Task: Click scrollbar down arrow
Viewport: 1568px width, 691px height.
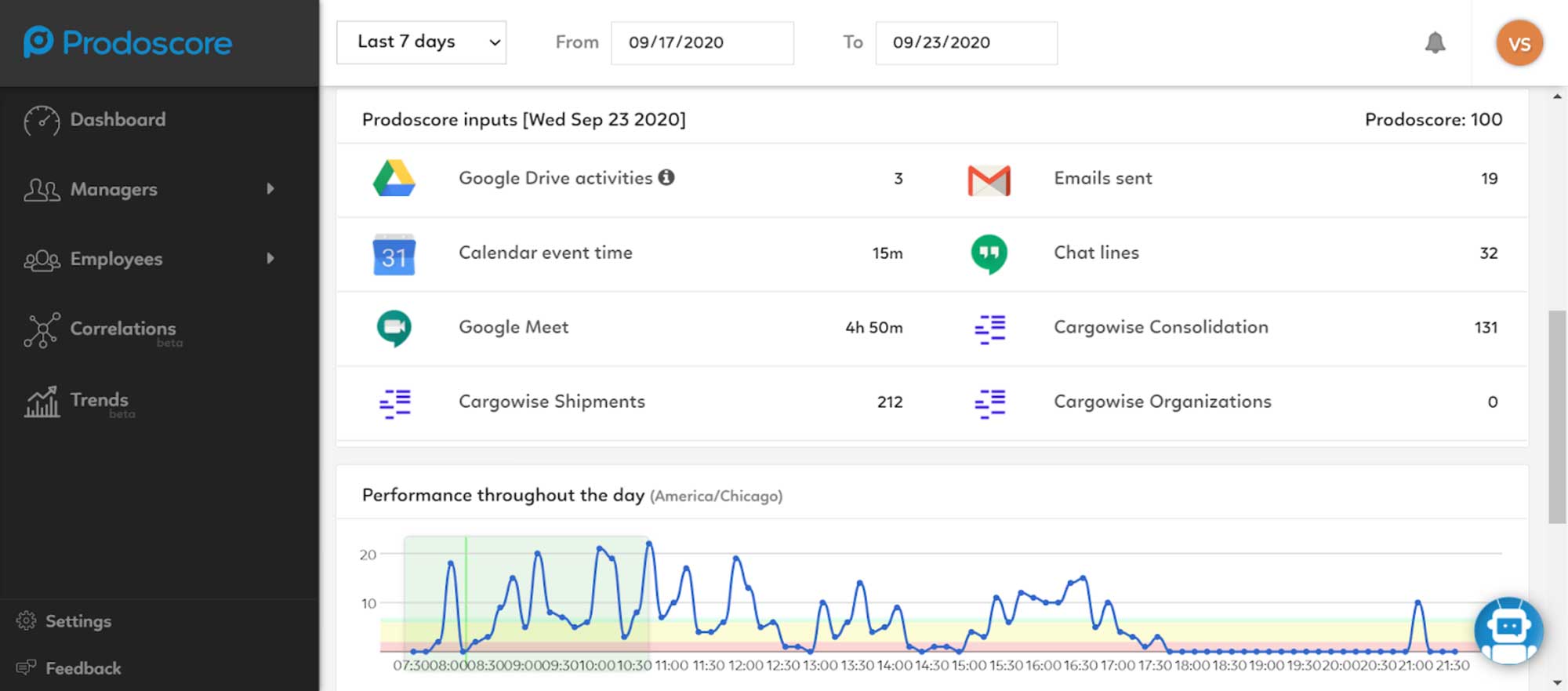Action: point(1557,682)
